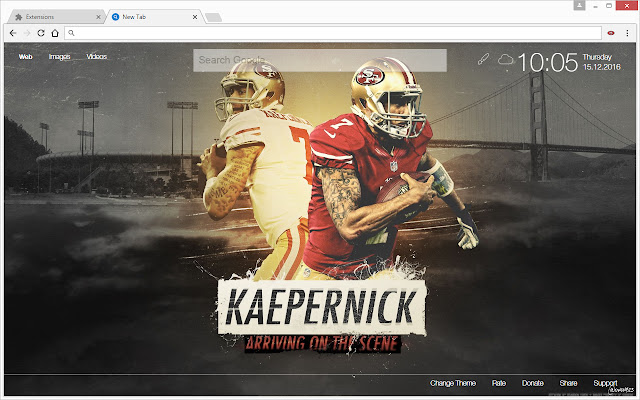
Task: Click the forward navigation arrow
Action: [27, 33]
